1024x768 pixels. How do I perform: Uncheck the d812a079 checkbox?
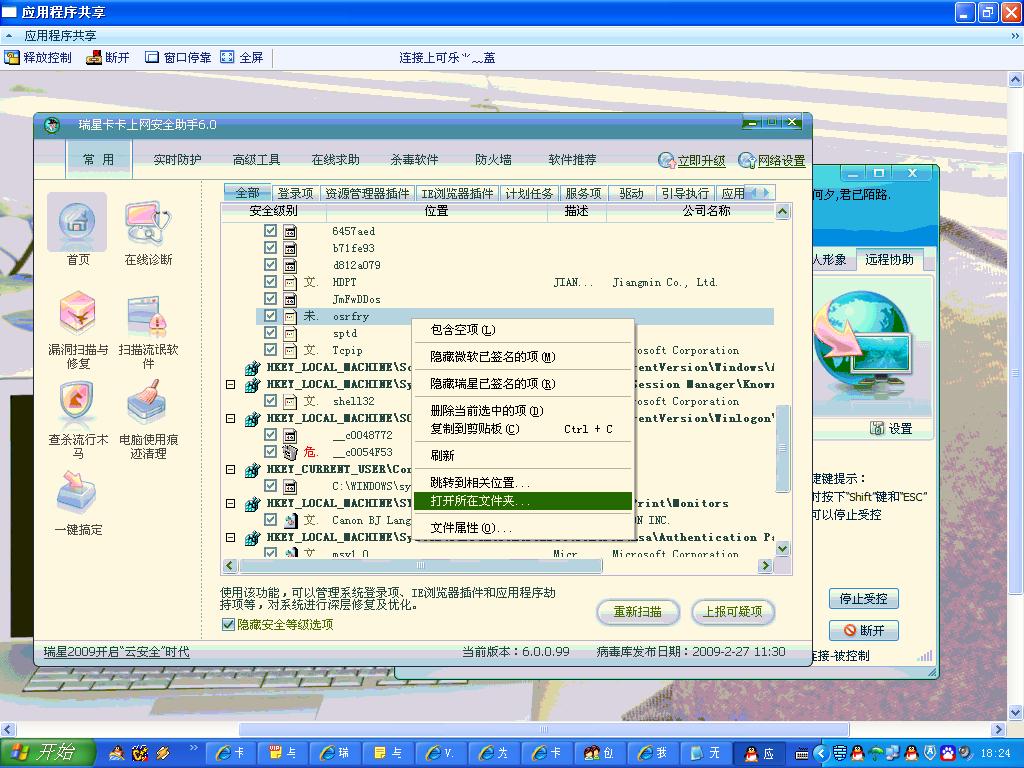[270, 264]
